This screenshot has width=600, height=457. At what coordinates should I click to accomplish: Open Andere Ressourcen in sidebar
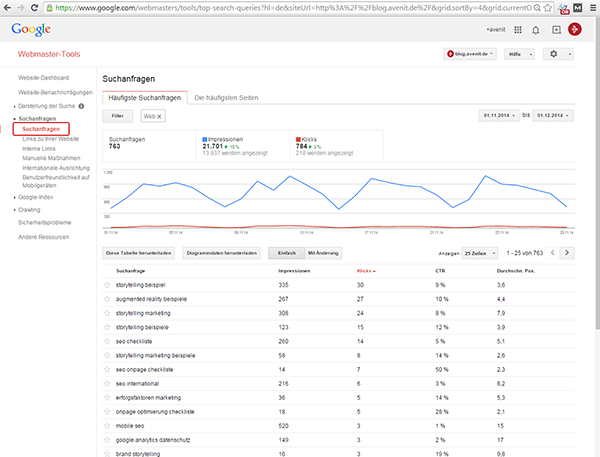tap(44, 237)
